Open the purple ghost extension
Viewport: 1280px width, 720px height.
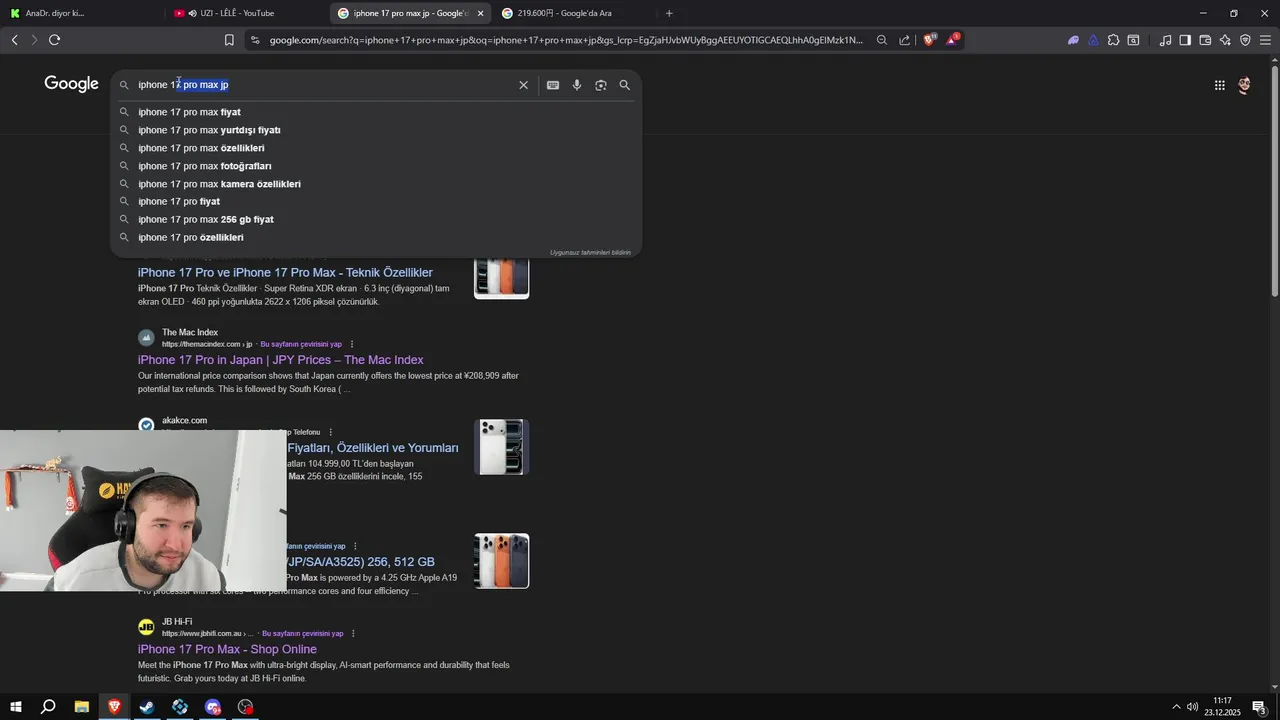coord(1073,40)
